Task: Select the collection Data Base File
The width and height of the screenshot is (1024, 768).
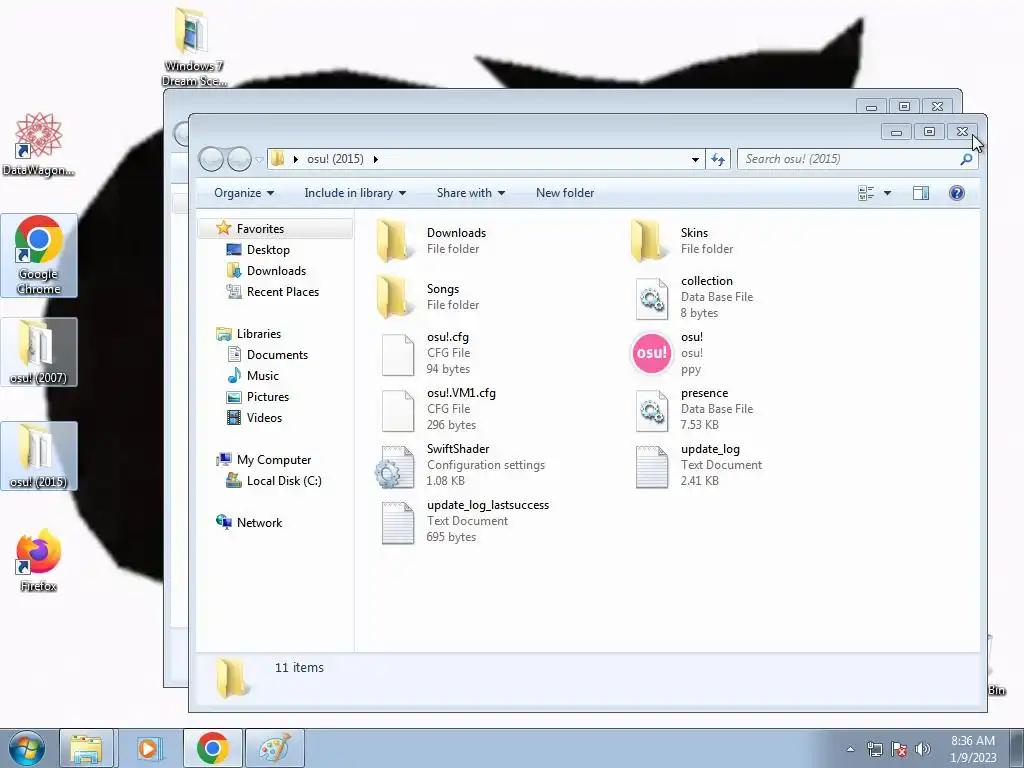Action: [693, 296]
